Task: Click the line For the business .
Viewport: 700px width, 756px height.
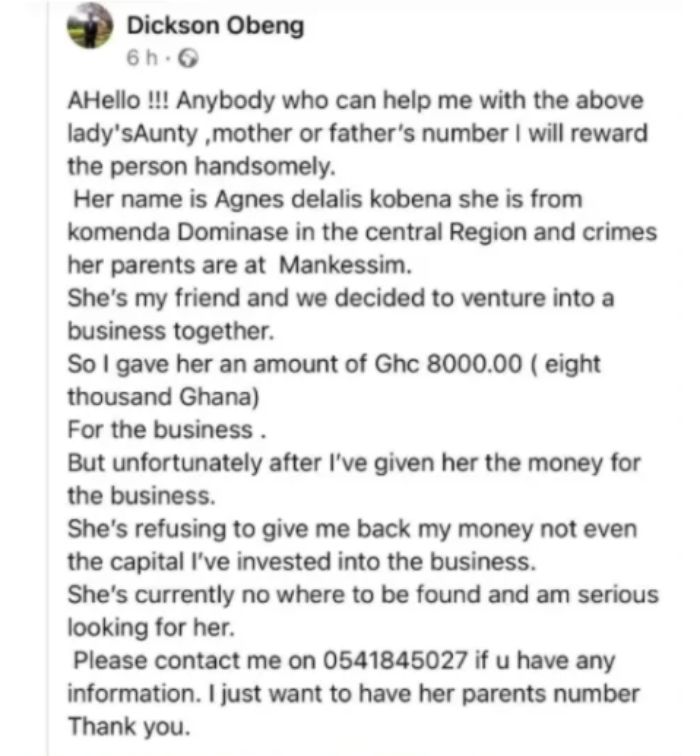Action: tap(167, 430)
